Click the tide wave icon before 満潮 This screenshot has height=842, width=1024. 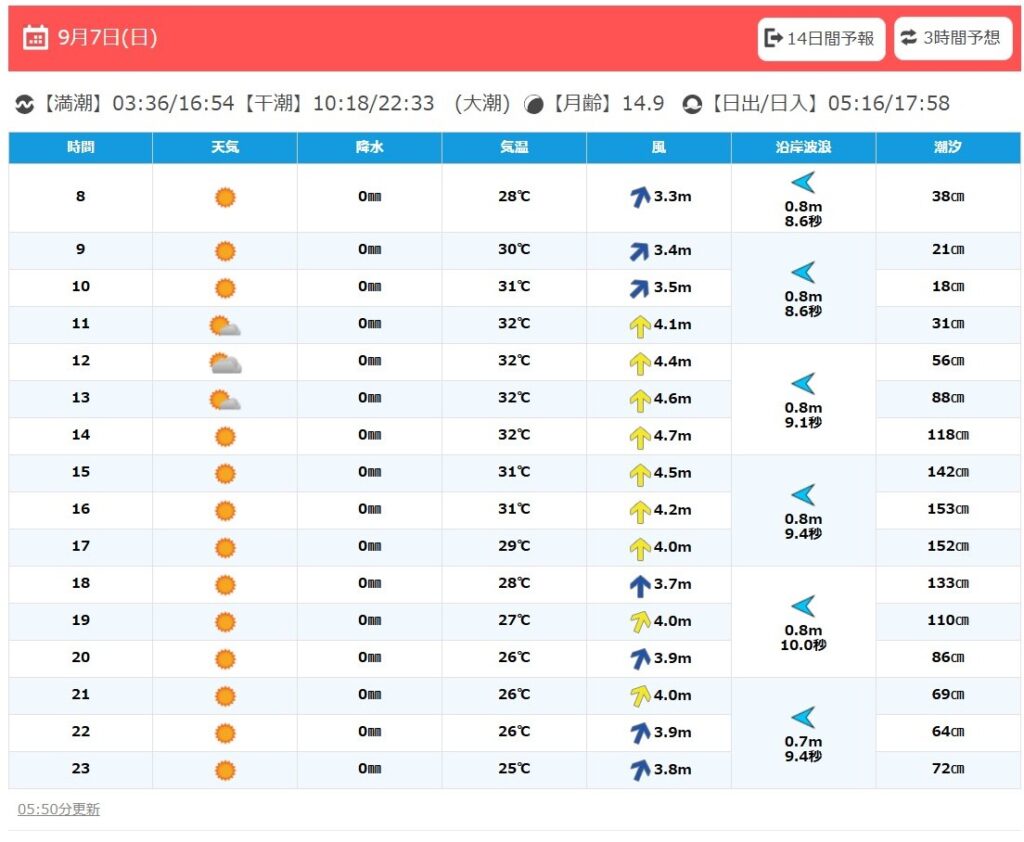[25, 104]
